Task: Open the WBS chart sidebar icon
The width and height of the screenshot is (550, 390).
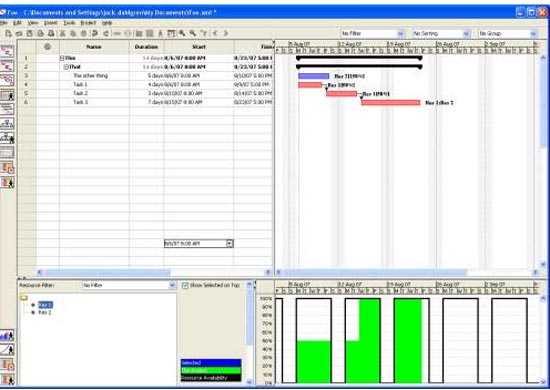Action: coord(7,123)
